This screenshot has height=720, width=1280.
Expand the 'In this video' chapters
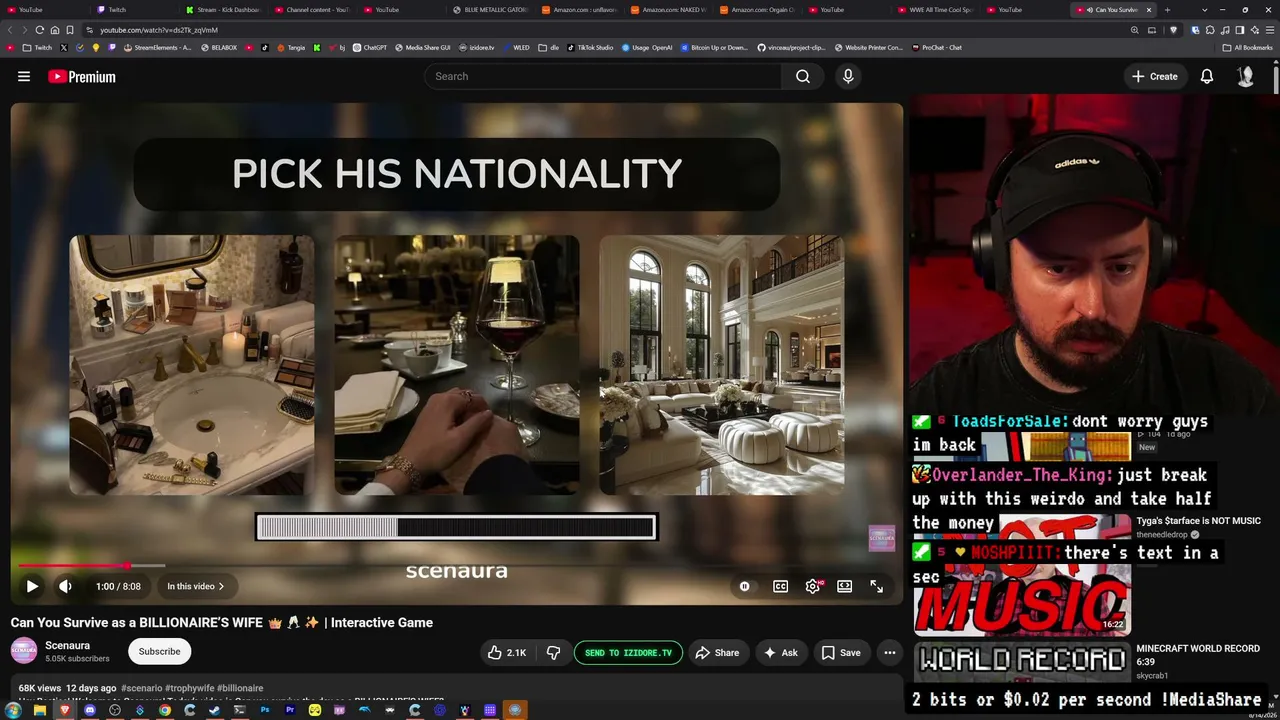point(196,587)
